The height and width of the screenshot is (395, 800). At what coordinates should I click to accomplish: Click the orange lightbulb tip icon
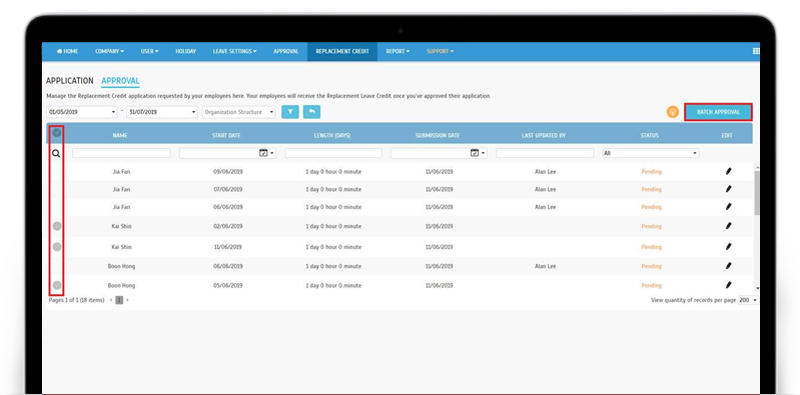point(672,112)
